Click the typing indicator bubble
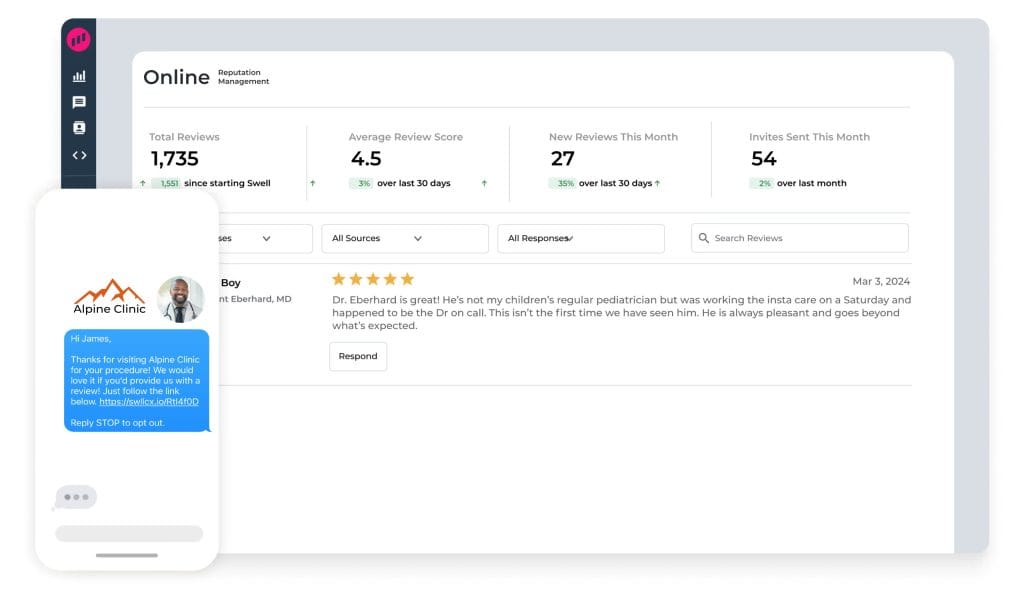The width and height of the screenshot is (1024, 590). click(76, 497)
